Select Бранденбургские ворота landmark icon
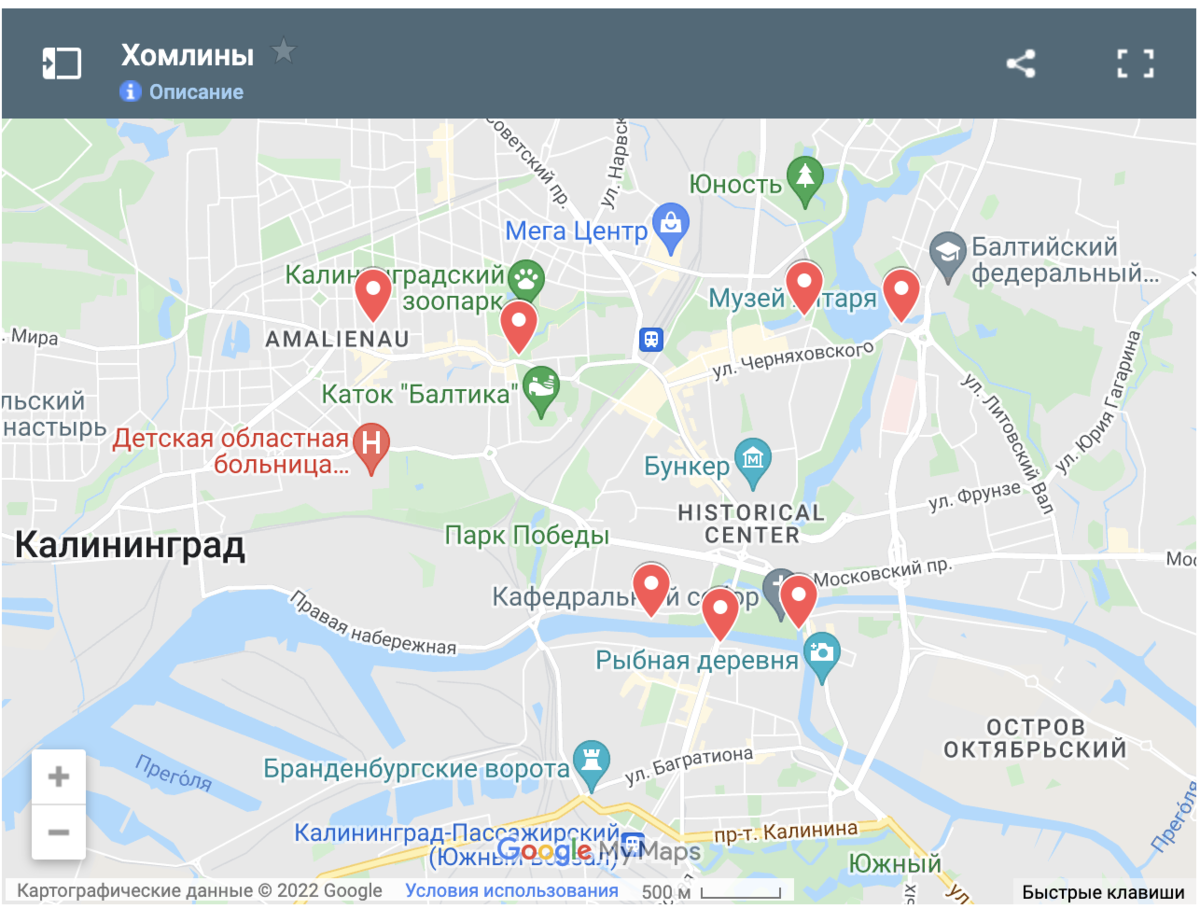This screenshot has height=909, width=1200. coord(591,765)
